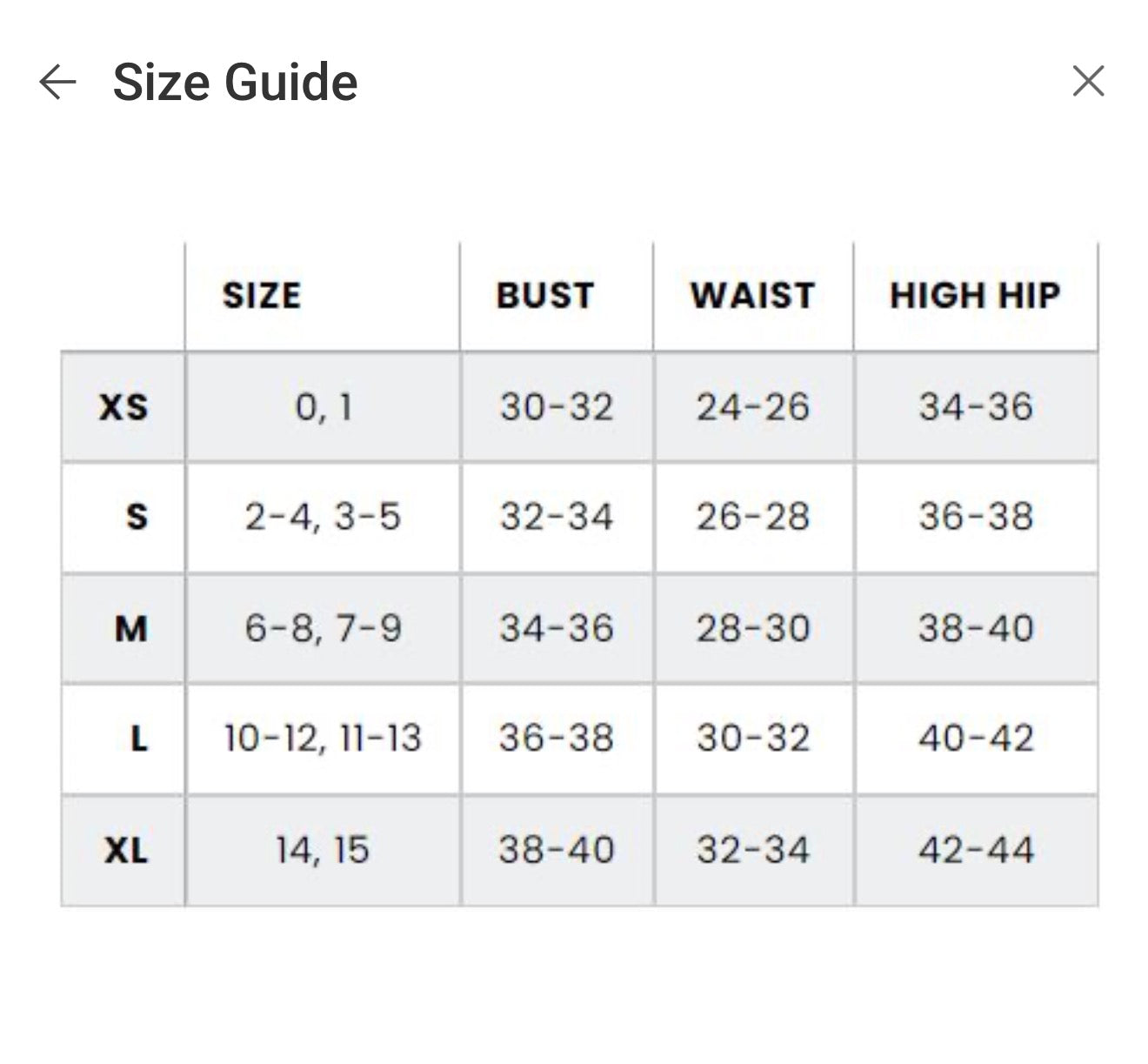
Task: Tap the BUST column header
Action: coord(545,296)
